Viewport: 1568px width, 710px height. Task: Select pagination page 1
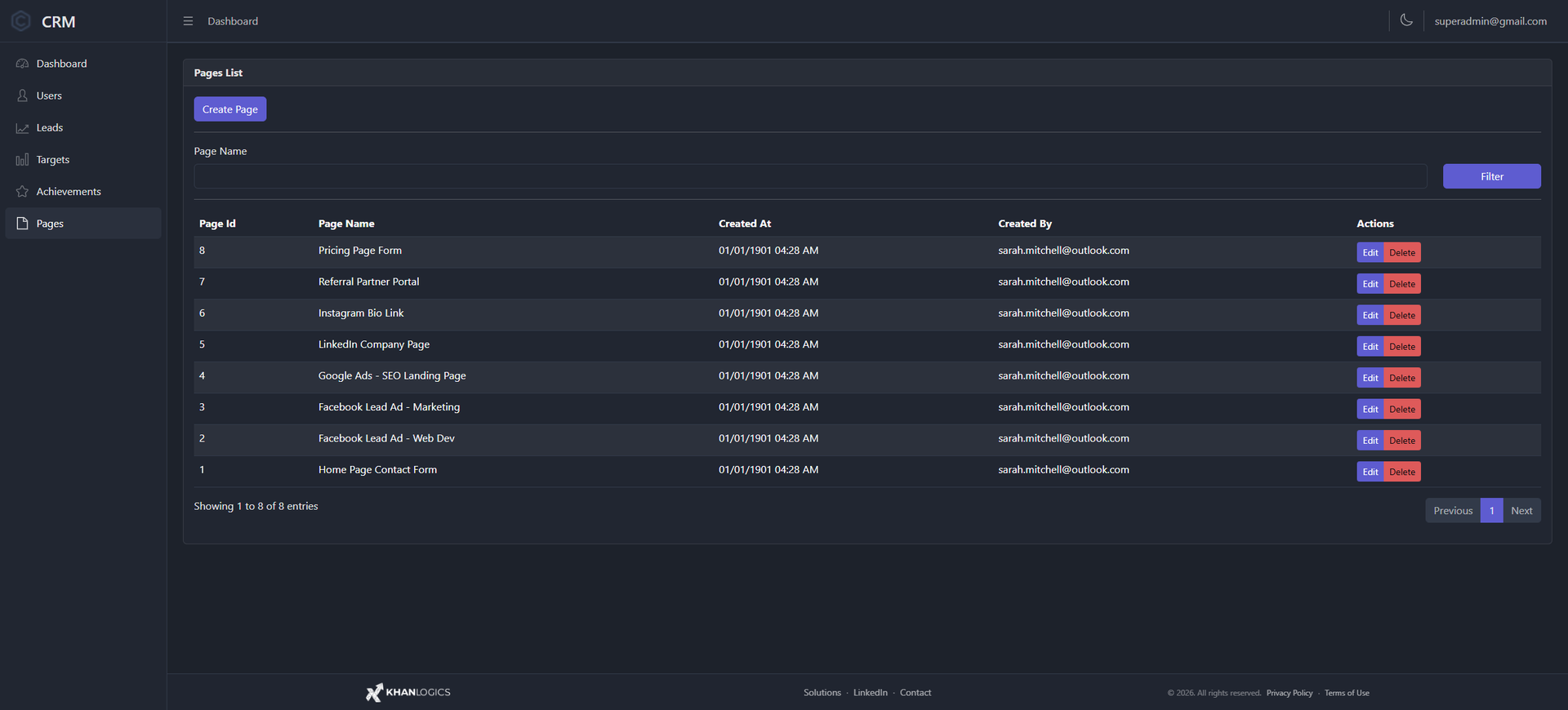coord(1491,511)
